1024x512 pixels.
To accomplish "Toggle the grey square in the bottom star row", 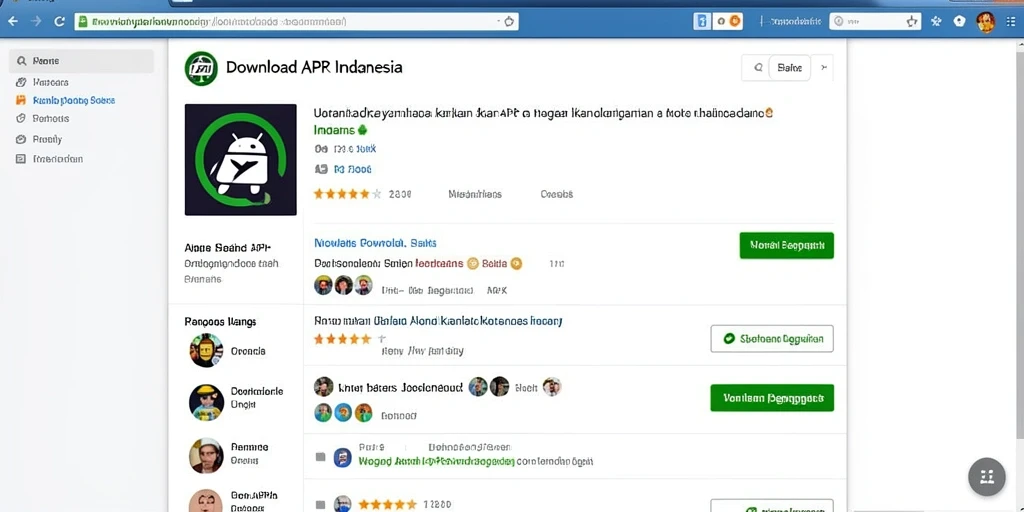I will (x=320, y=504).
